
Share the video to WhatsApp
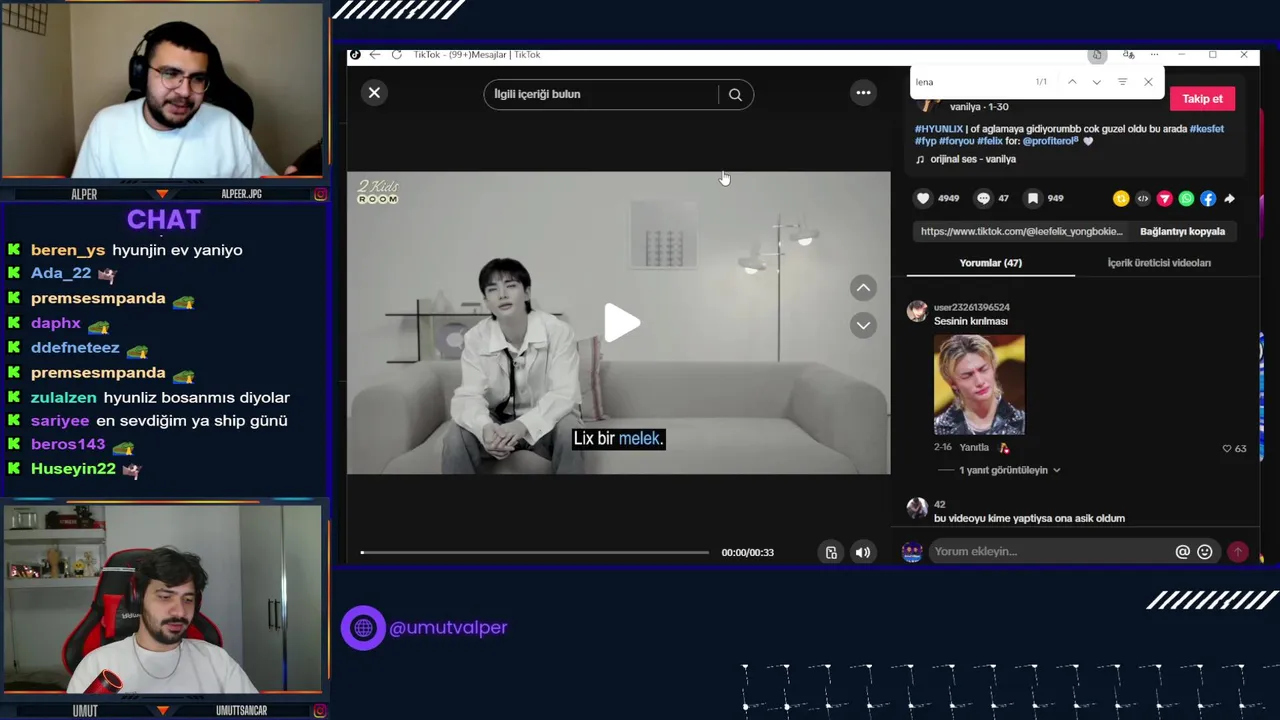(1186, 199)
